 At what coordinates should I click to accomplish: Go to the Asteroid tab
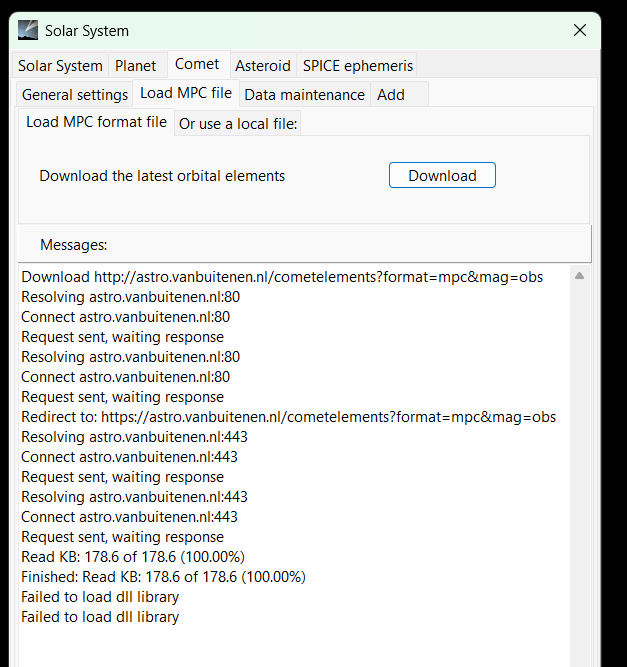(263, 66)
